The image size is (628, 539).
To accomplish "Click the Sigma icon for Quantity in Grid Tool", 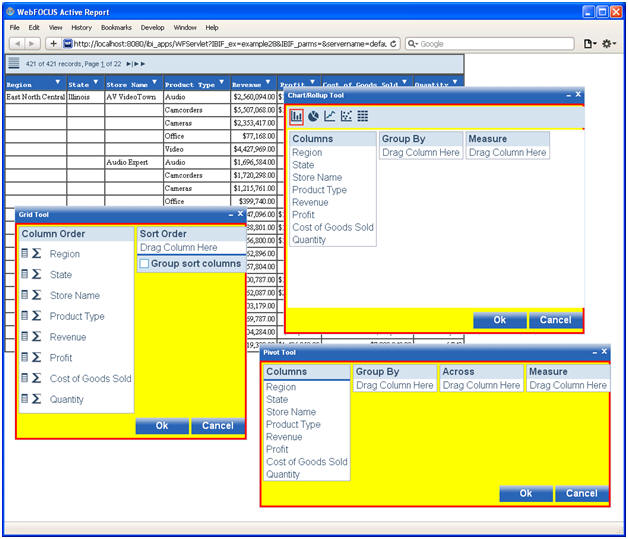I will click(36, 399).
